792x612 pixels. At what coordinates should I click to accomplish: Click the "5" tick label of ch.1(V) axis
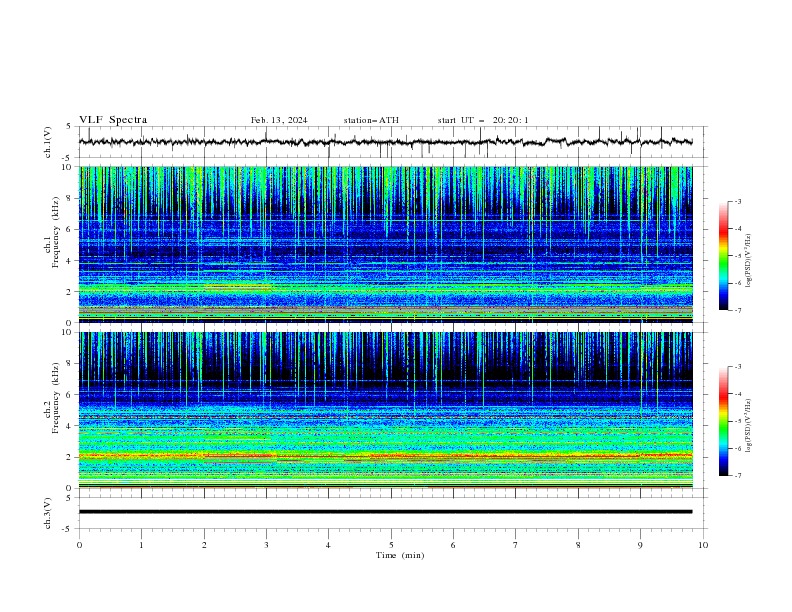tap(69, 127)
